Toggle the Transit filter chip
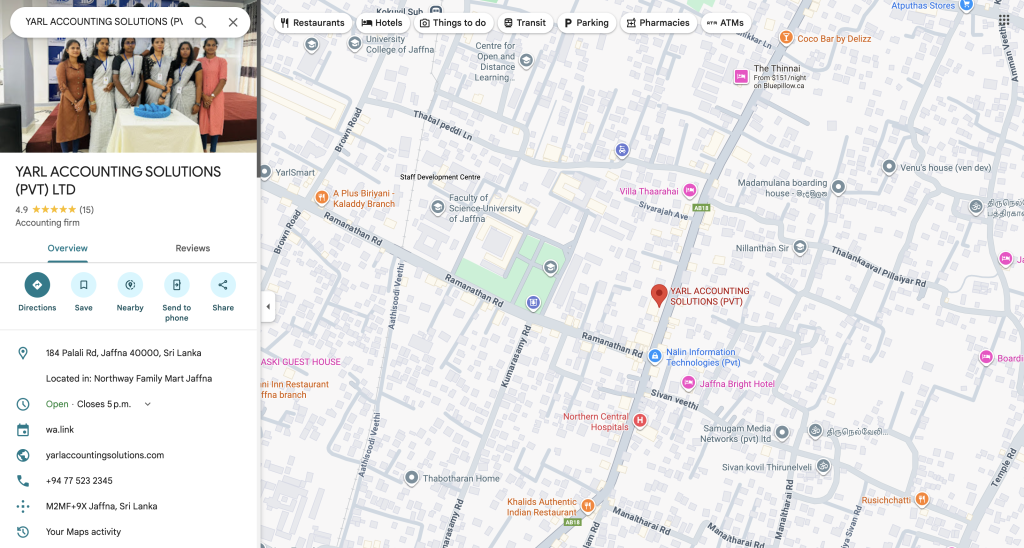1024x548 pixels. (x=524, y=23)
